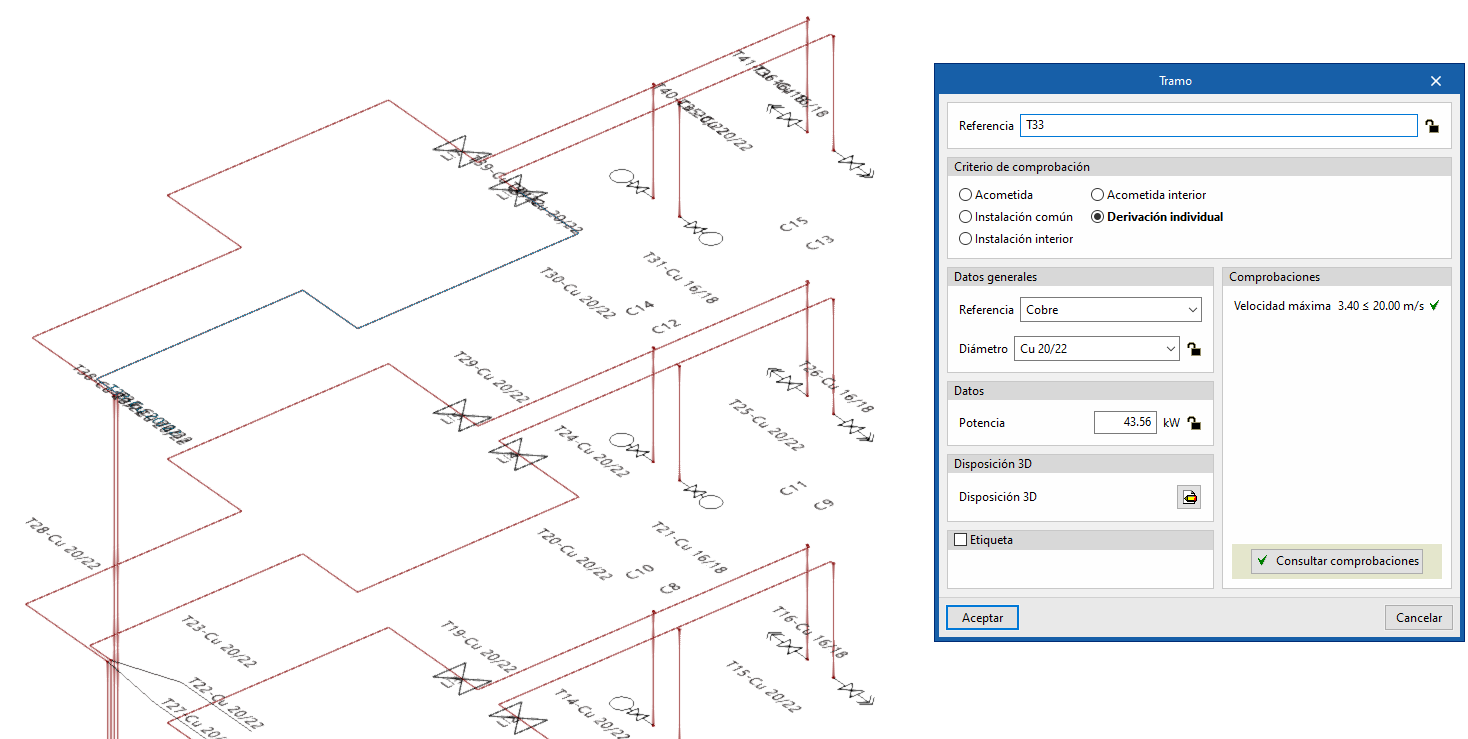Open the Cobre material dropdown
Viewport: 1468px width, 739px height.
[x=1111, y=310]
